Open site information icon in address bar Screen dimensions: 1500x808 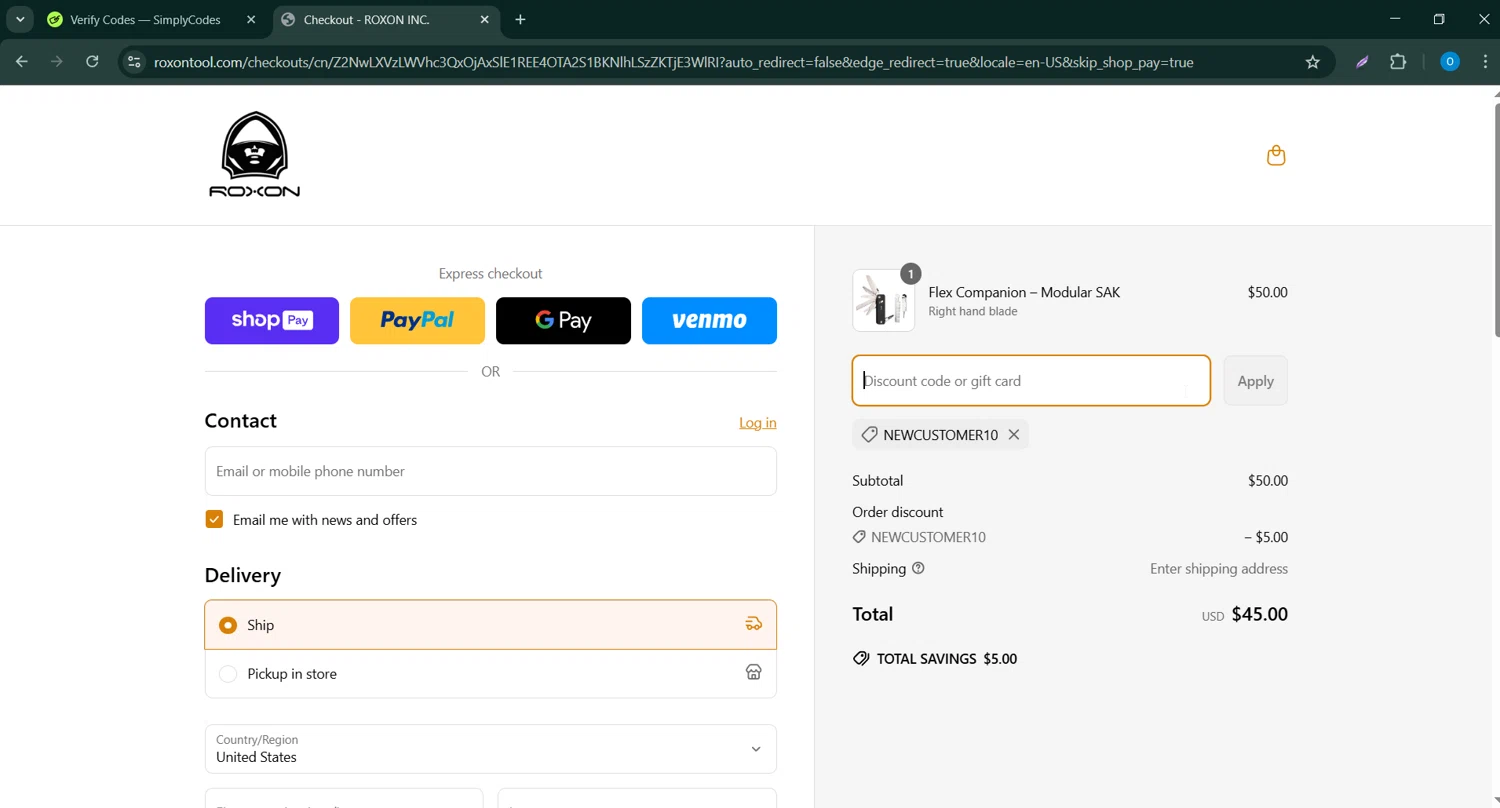(134, 62)
